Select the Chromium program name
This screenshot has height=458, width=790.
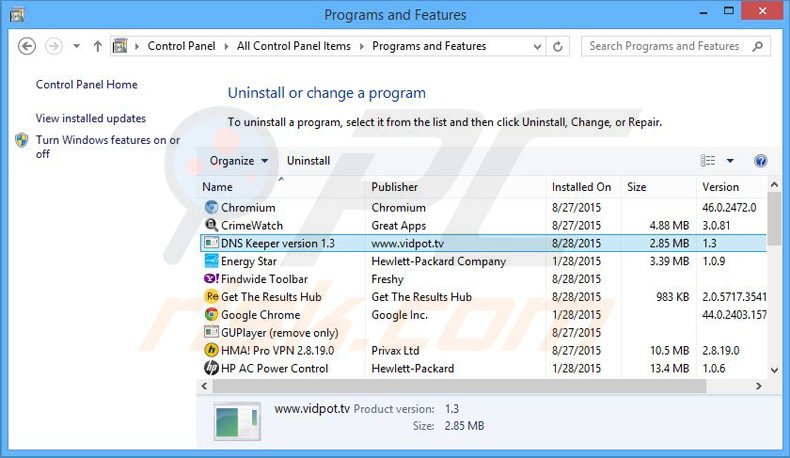(248, 208)
